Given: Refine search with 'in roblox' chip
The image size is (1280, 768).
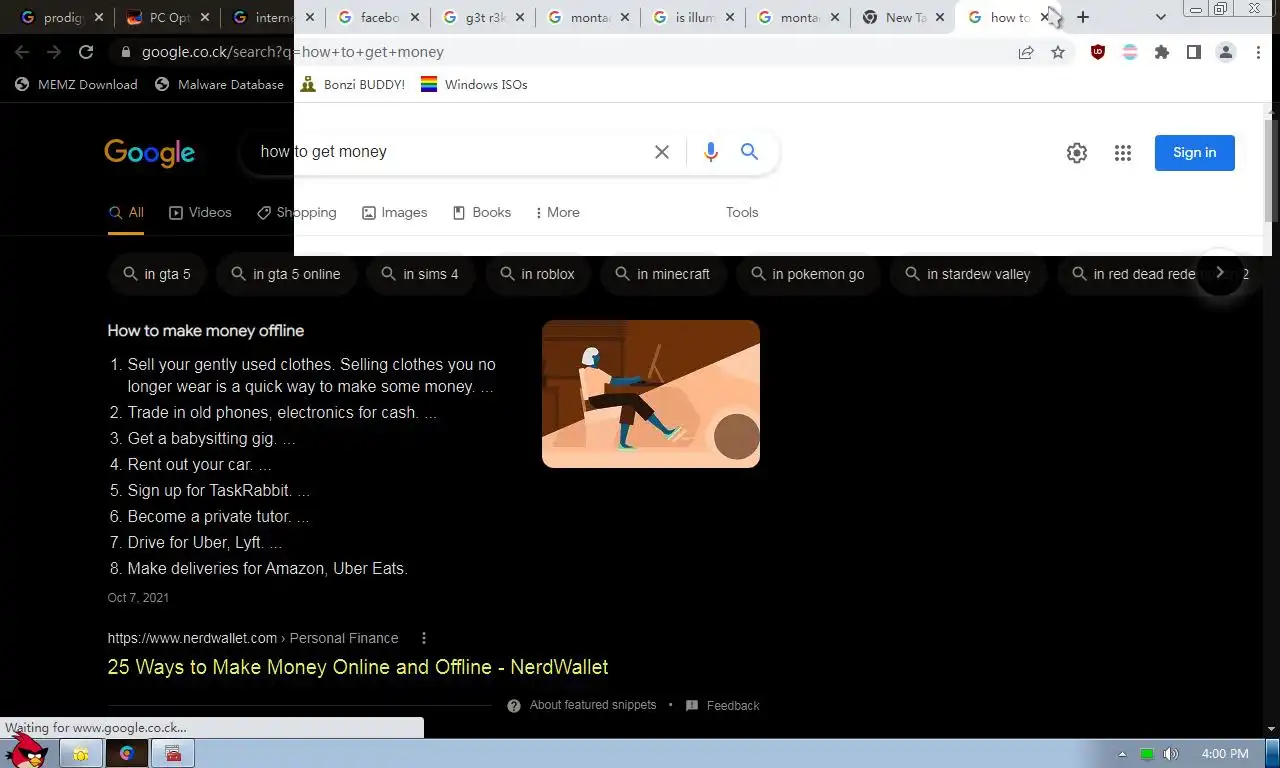Looking at the screenshot, I should tap(538, 274).
